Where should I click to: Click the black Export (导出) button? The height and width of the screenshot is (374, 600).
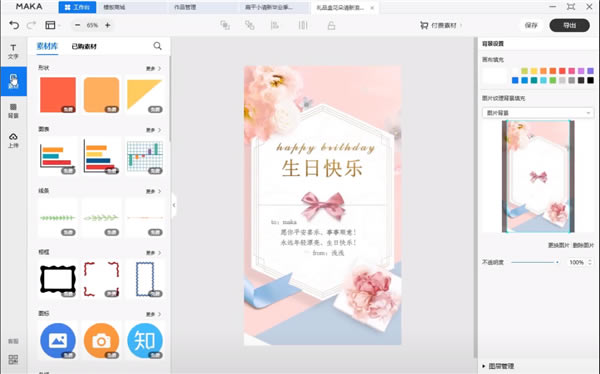(569, 25)
